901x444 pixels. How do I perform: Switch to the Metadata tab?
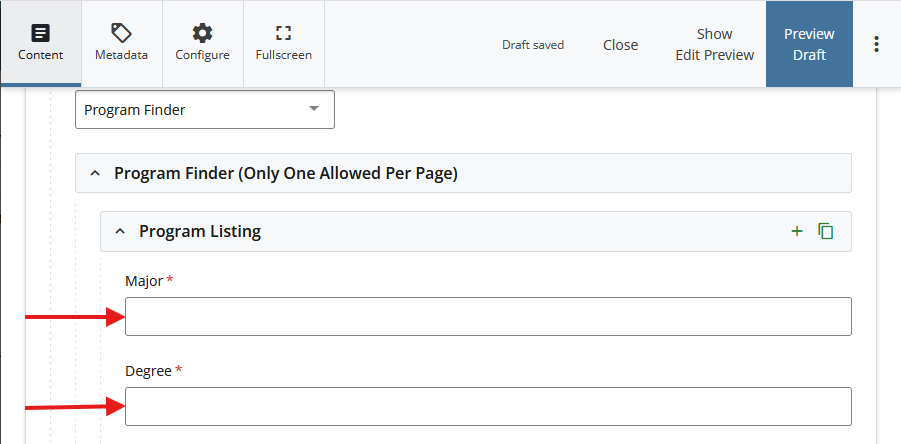[121, 43]
